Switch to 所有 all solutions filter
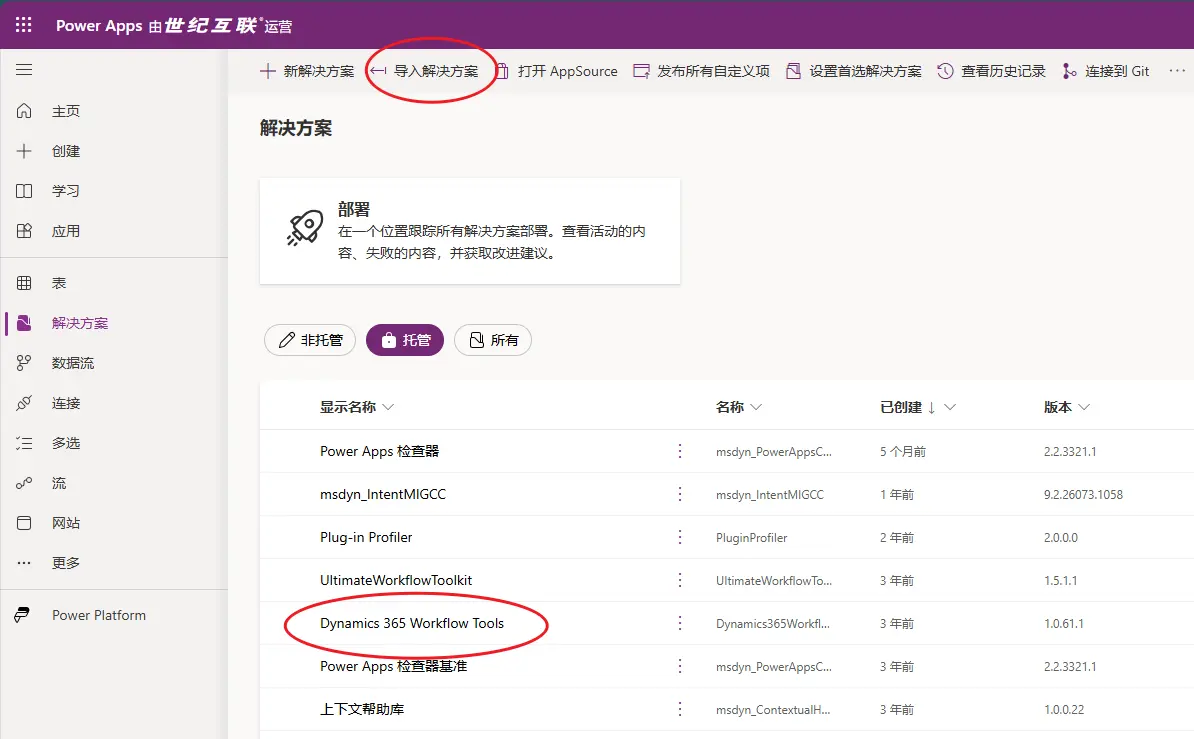Image resolution: width=1194 pixels, height=739 pixels. click(x=493, y=340)
